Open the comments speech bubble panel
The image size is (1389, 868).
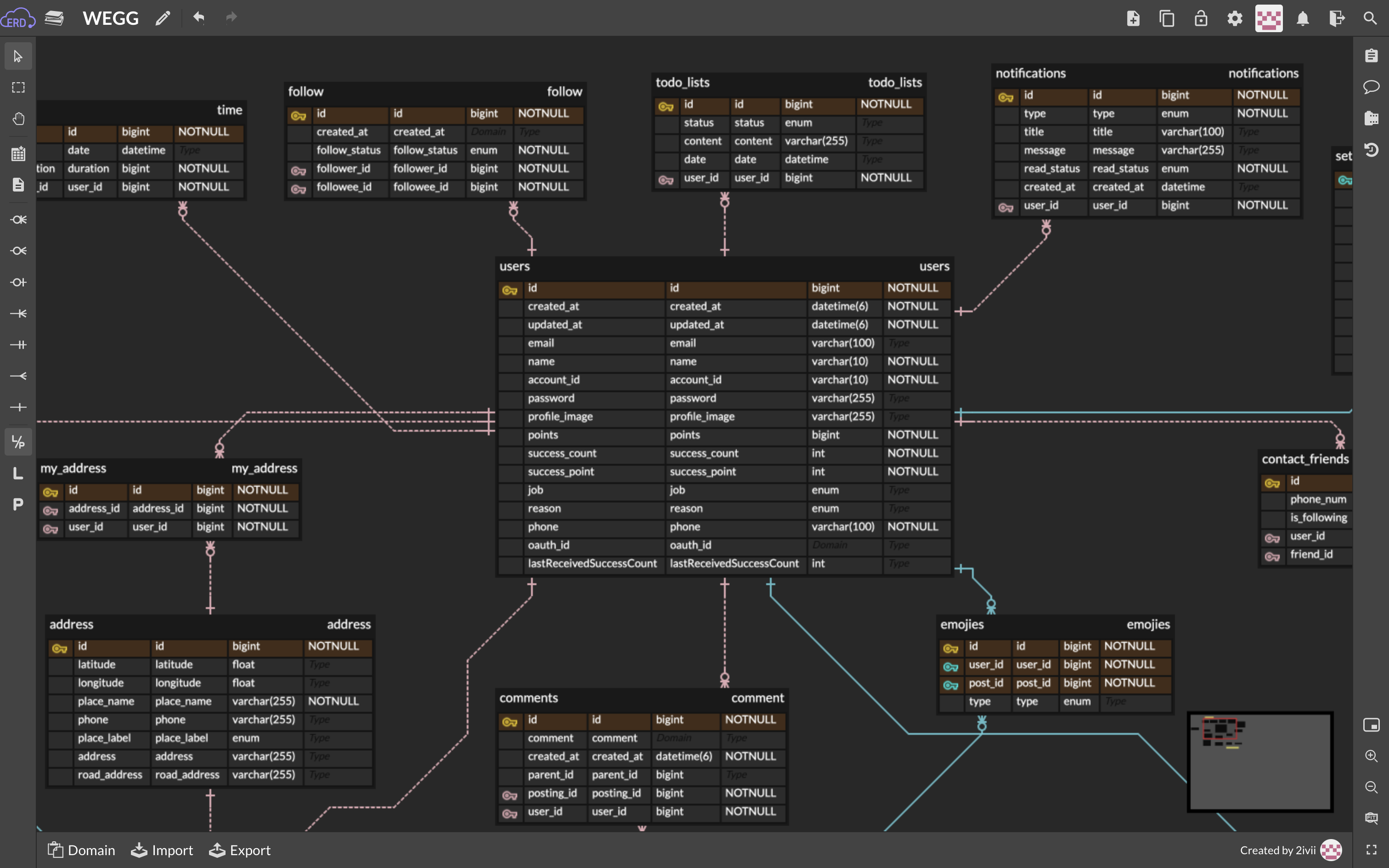pyautogui.click(x=1371, y=87)
